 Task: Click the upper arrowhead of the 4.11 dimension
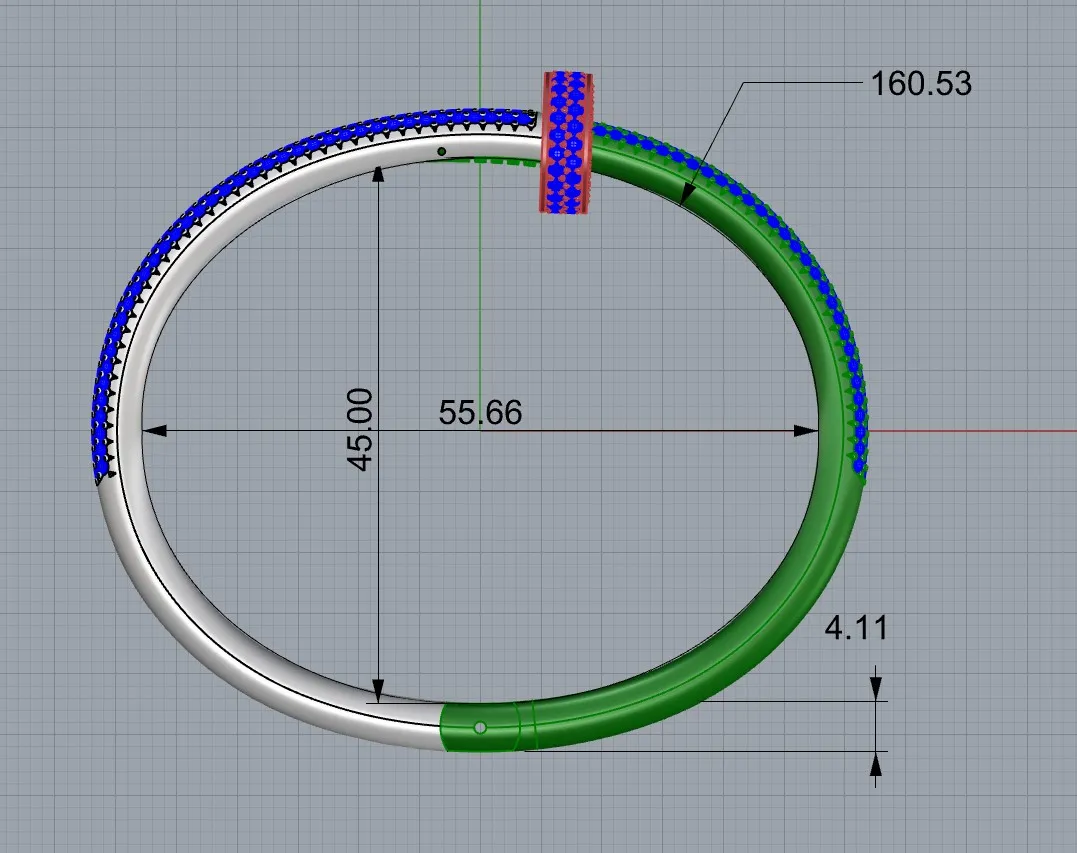[876, 689]
